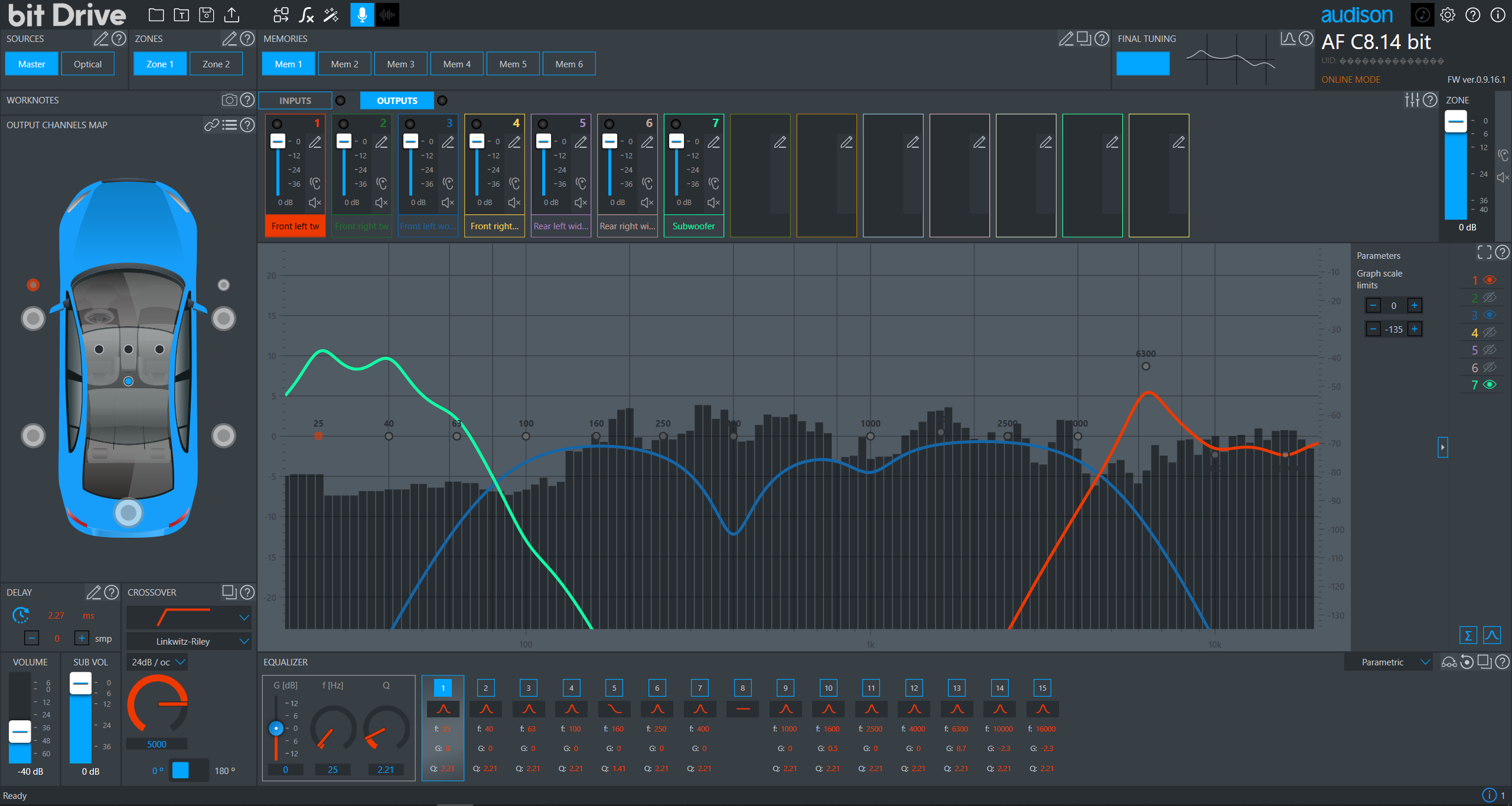Increase delay sample plus button

[x=82, y=638]
